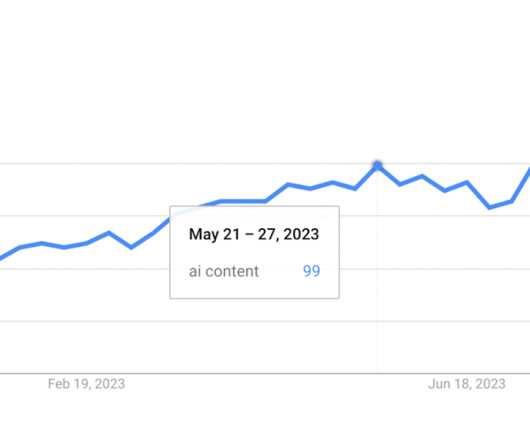The image size is (530, 442).
Task: Click the tooltip date May 21 – 27, 2023
Action: (254, 234)
